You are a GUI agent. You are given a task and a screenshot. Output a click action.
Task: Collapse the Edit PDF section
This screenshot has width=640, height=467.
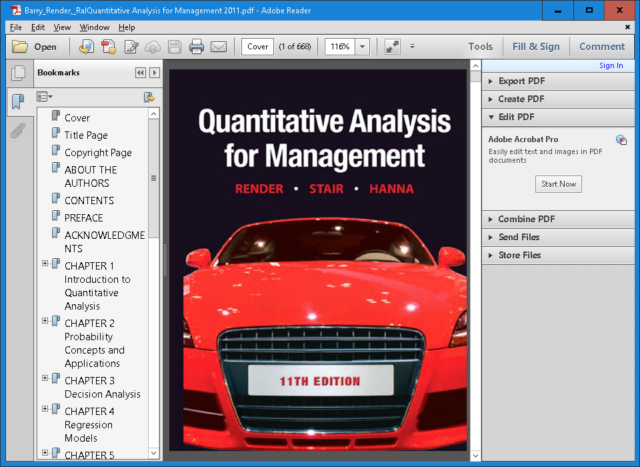click(558, 117)
